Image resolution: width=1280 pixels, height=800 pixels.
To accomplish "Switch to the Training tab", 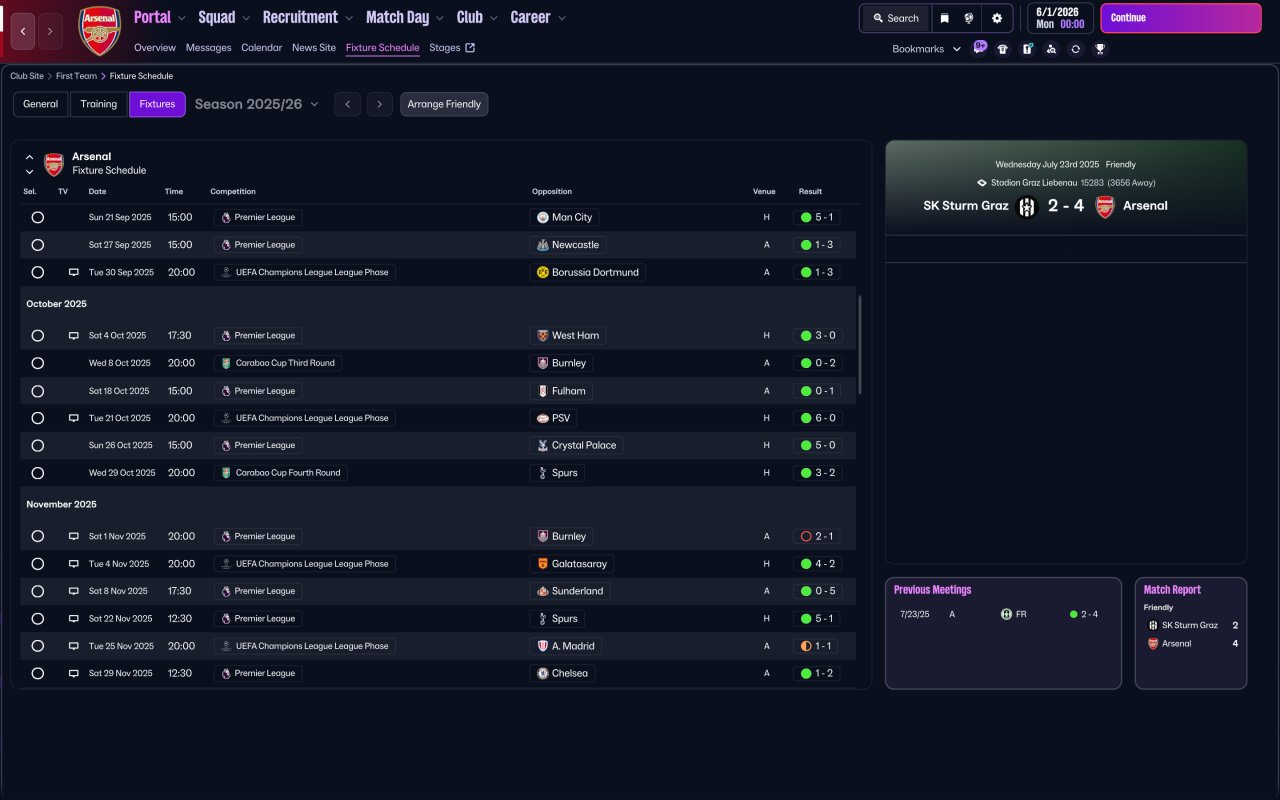I will (x=99, y=104).
